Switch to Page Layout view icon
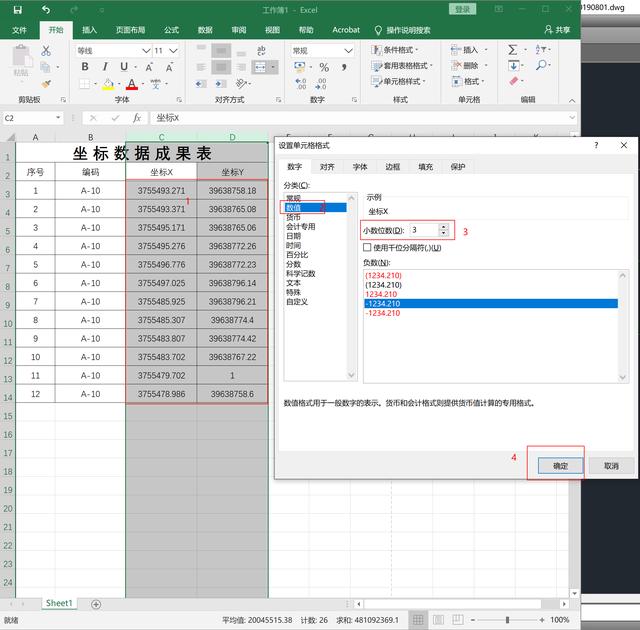640x630 pixels. [438, 620]
